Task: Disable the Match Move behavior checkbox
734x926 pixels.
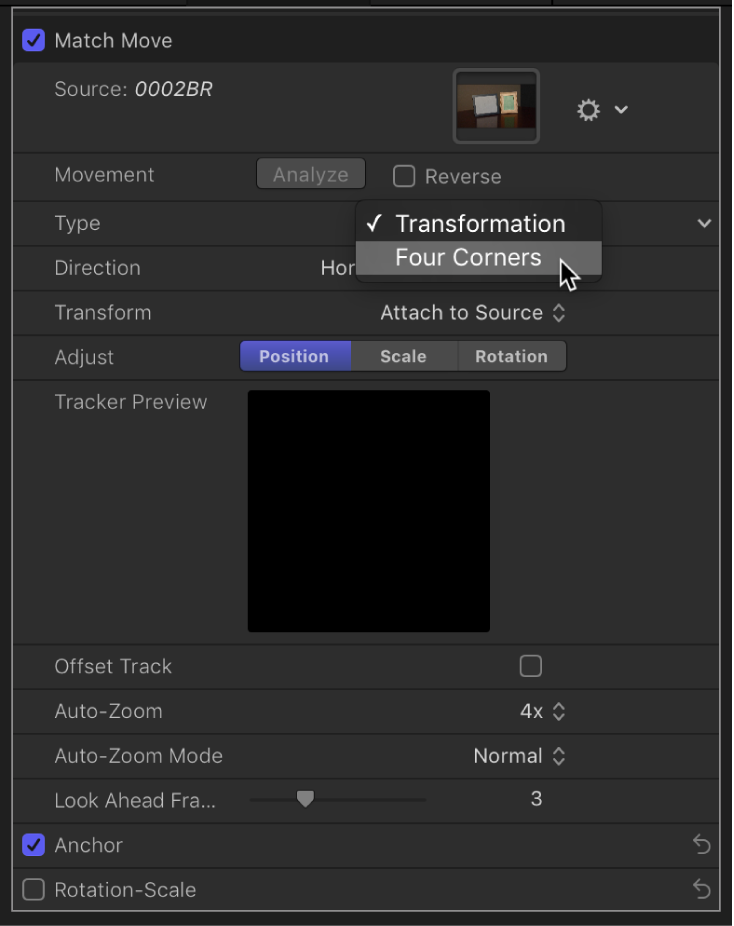Action: coord(34,41)
